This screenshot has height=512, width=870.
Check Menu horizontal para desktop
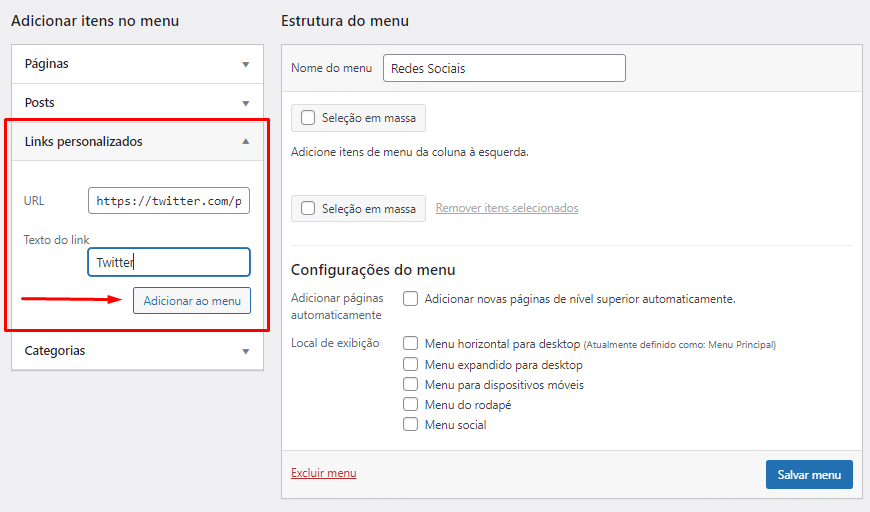[410, 344]
